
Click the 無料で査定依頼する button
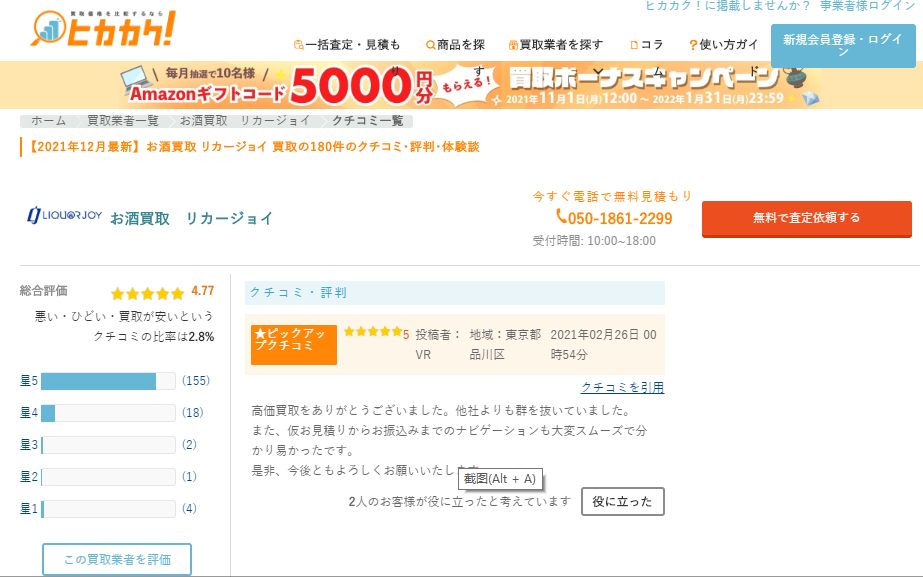(x=806, y=218)
